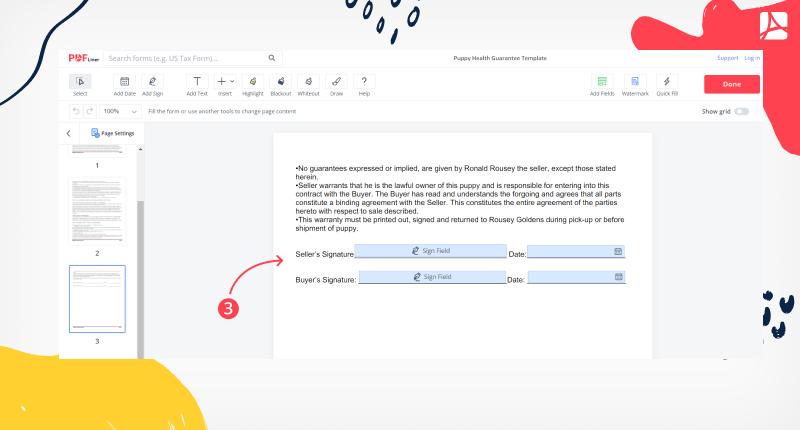
Task: Click the red Done button
Action: 731,84
